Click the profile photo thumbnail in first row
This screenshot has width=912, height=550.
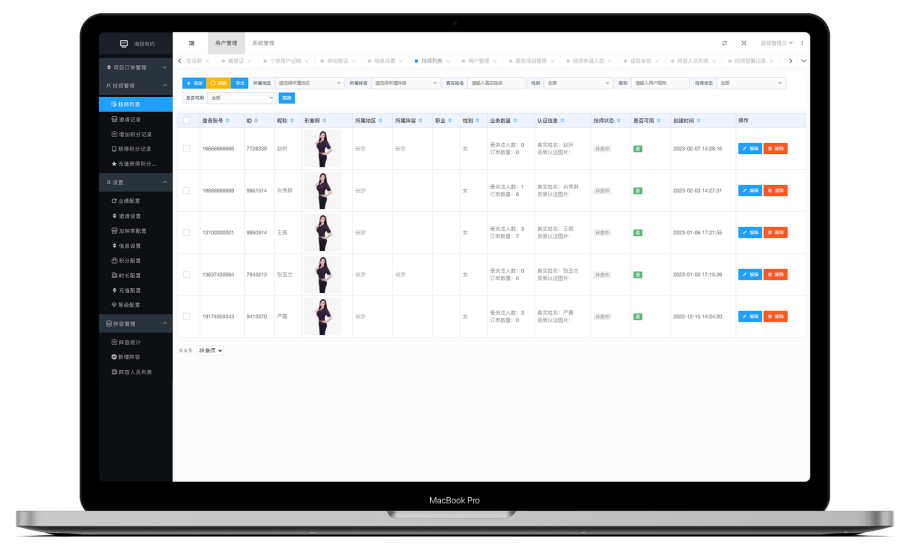coord(322,148)
